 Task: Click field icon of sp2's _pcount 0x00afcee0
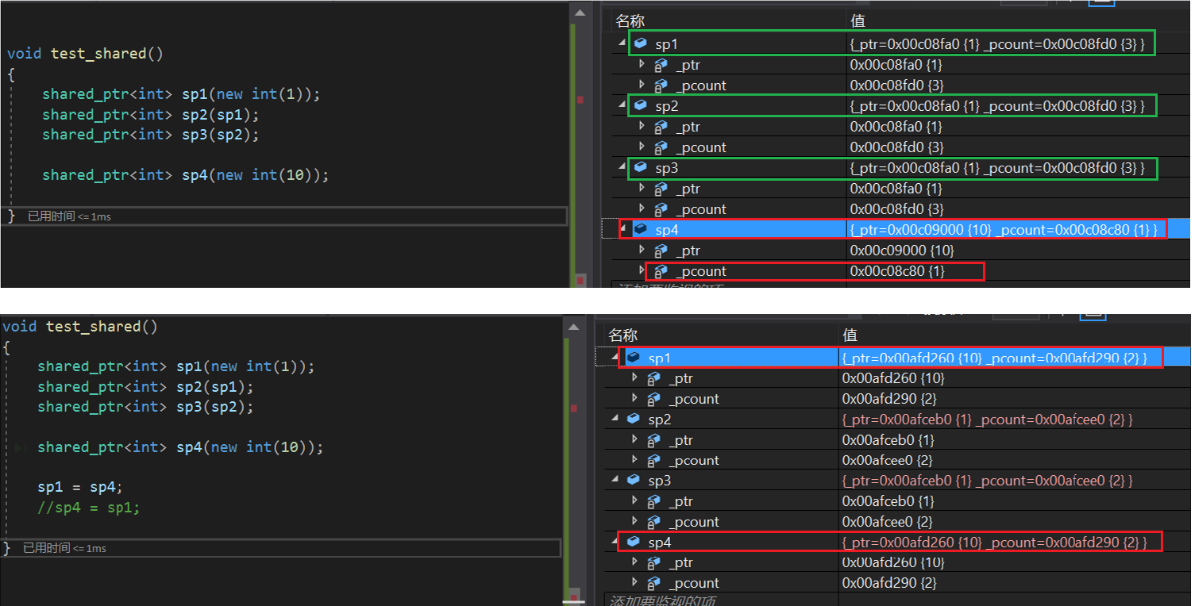coord(653,460)
